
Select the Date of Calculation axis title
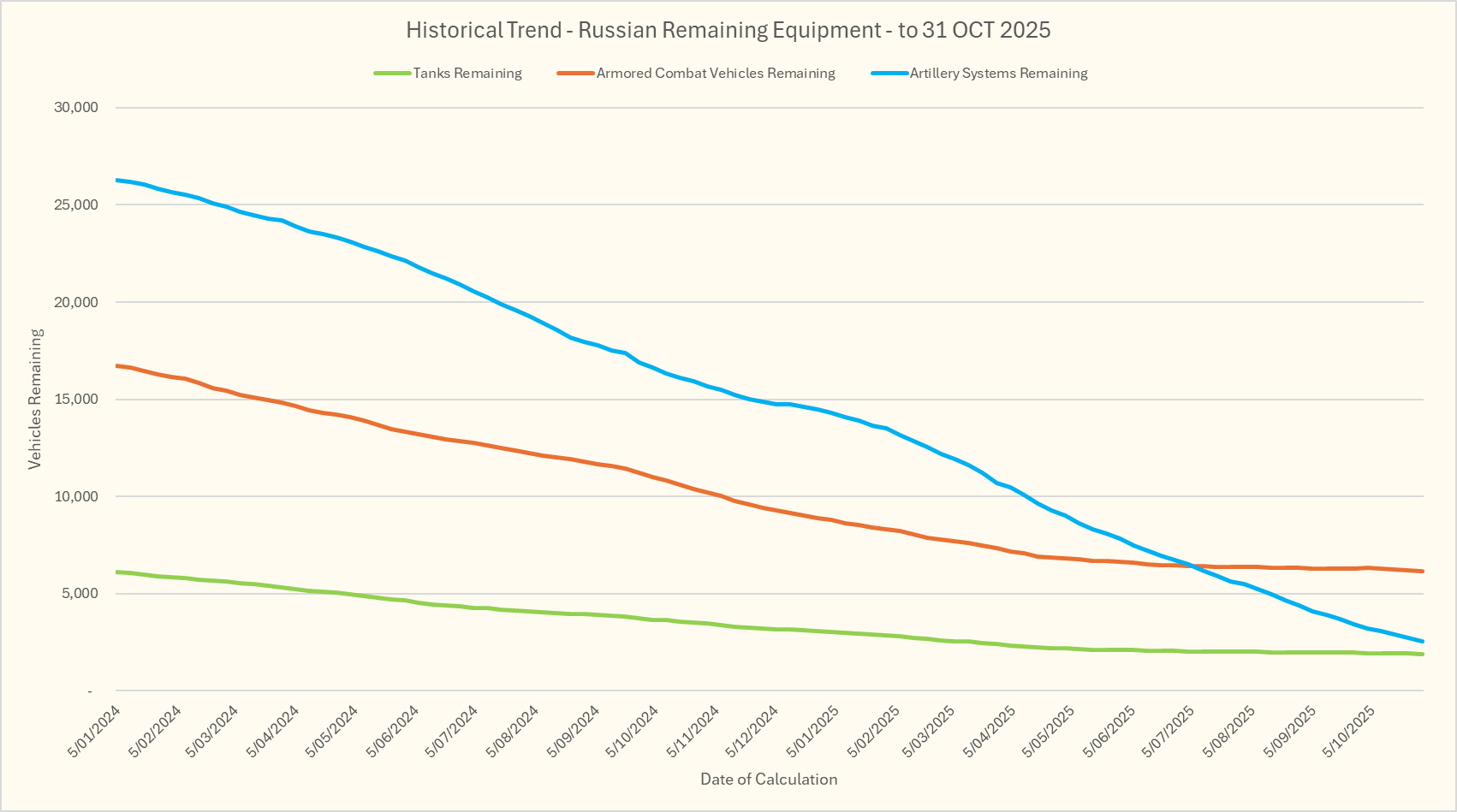pyautogui.click(x=769, y=779)
